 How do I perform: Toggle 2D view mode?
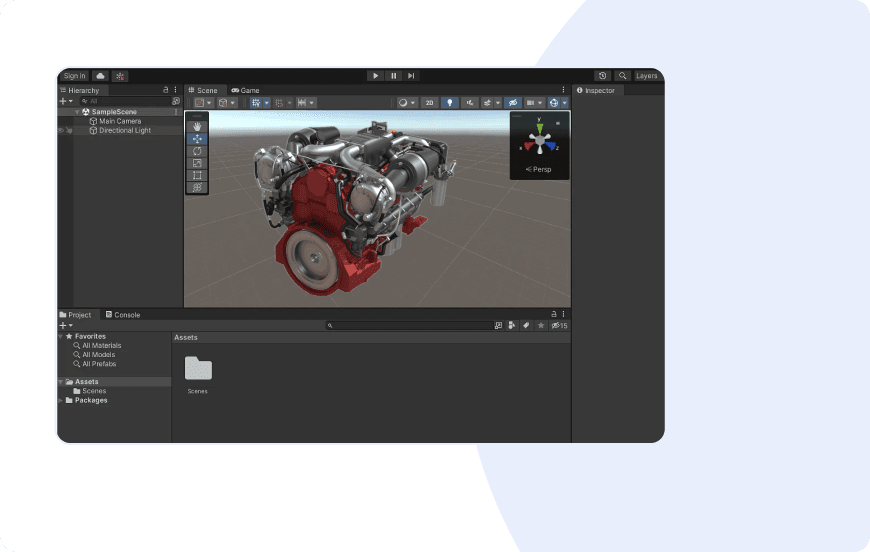pyautogui.click(x=429, y=103)
